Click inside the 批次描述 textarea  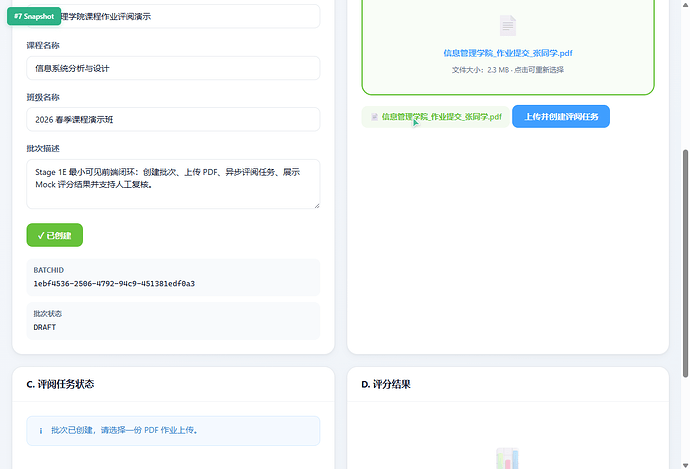[173, 184]
